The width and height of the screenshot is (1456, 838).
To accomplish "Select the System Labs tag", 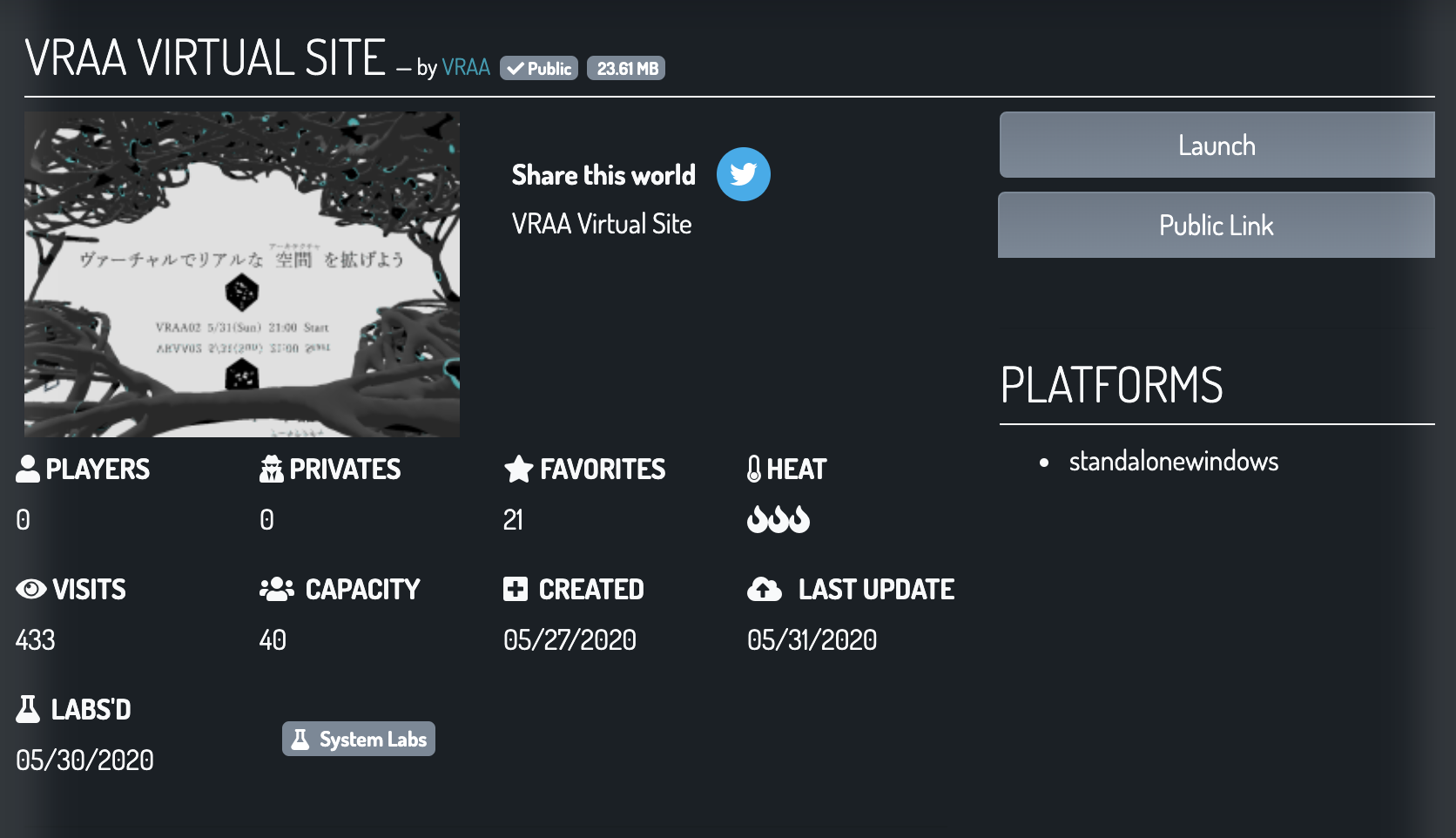I will [359, 739].
